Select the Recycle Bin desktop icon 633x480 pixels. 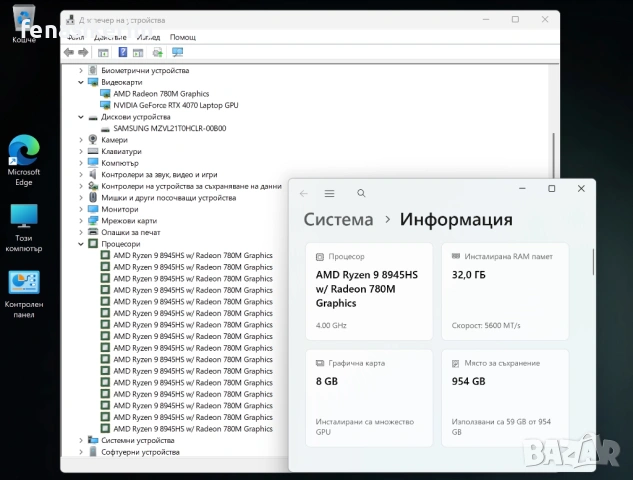[24, 23]
